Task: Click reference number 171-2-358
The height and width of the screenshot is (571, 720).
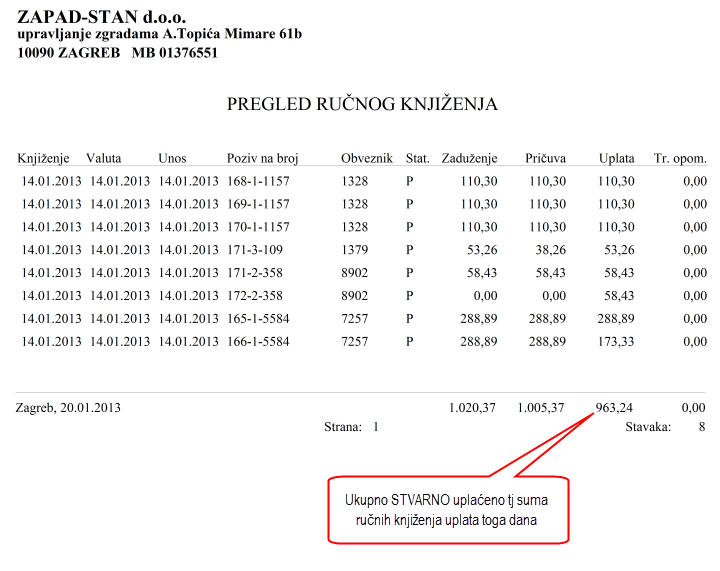Action: (255, 273)
